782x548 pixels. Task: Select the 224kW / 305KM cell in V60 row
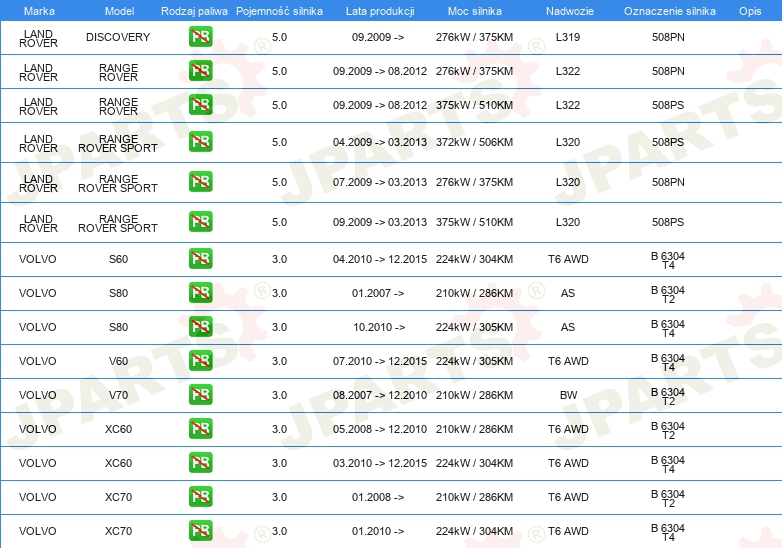474,362
